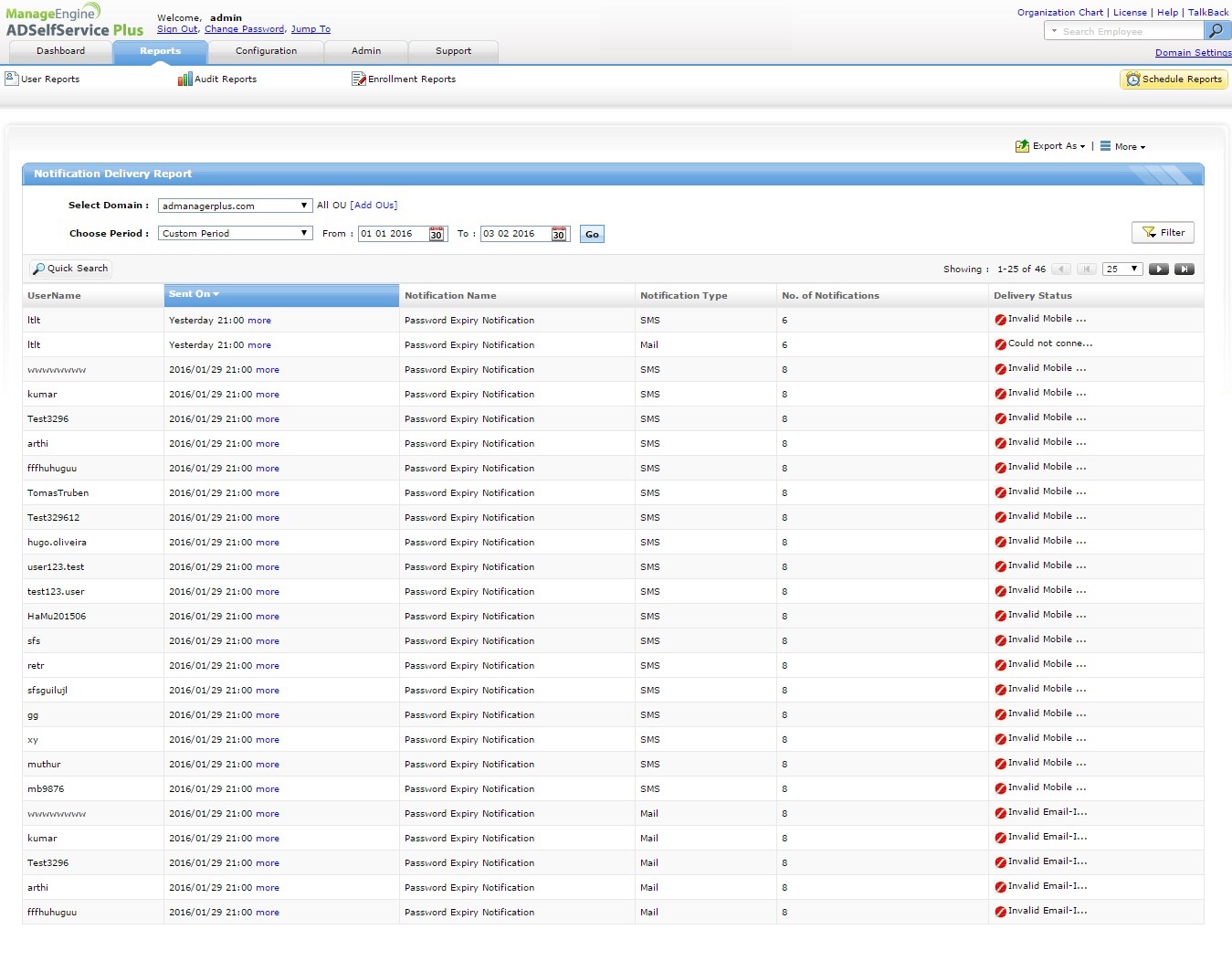Jump to the last results page
This screenshot has width=1232, height=972.
1184,269
